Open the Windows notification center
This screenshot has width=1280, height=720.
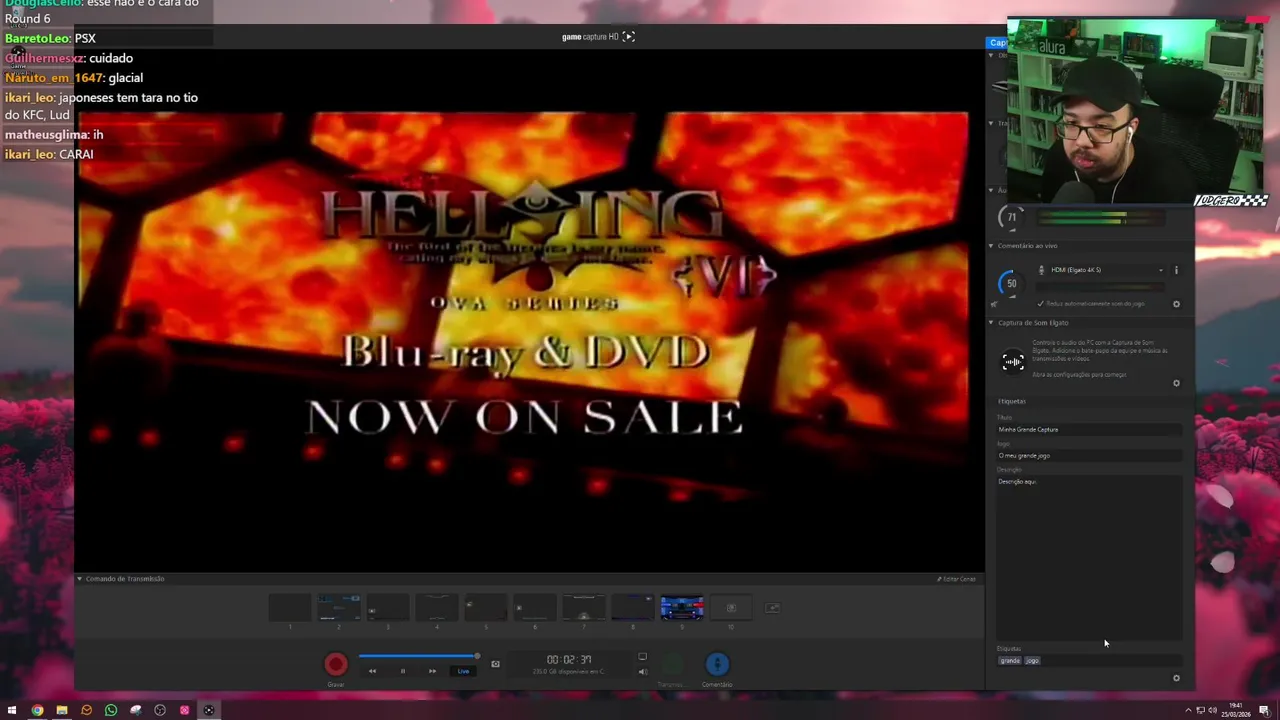coord(1264,710)
